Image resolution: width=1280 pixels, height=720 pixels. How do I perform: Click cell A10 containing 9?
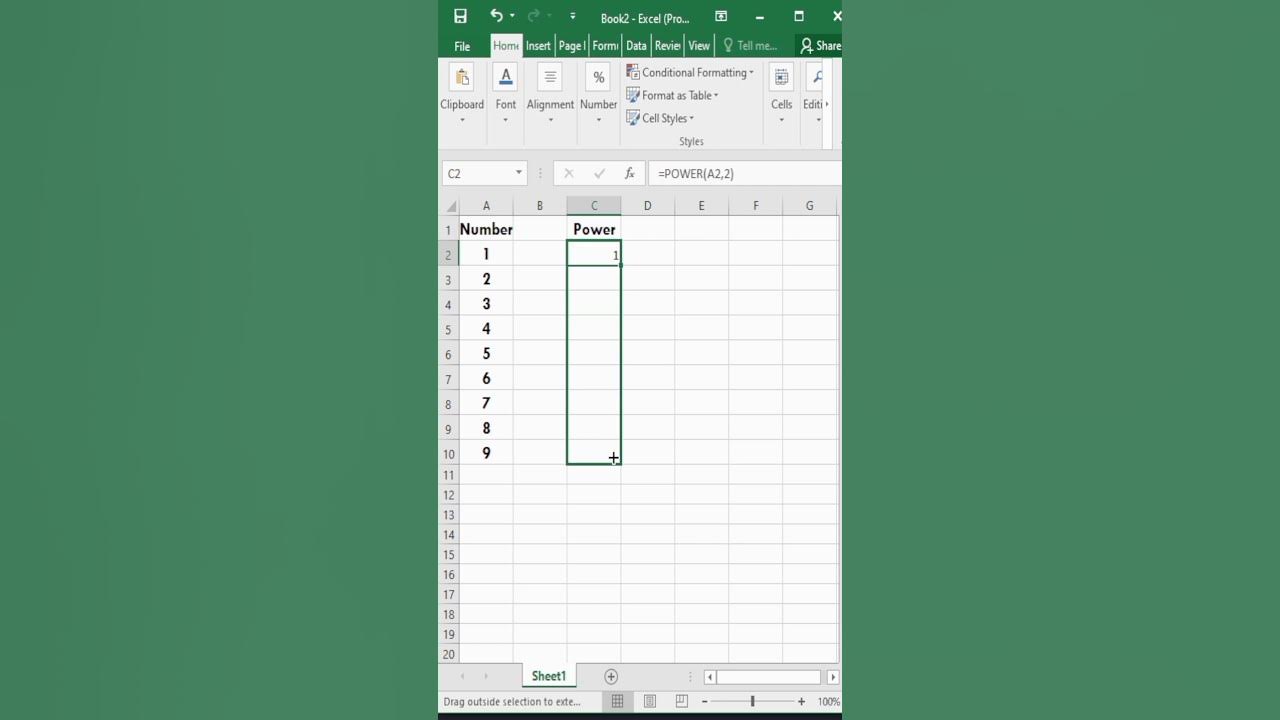tap(486, 453)
